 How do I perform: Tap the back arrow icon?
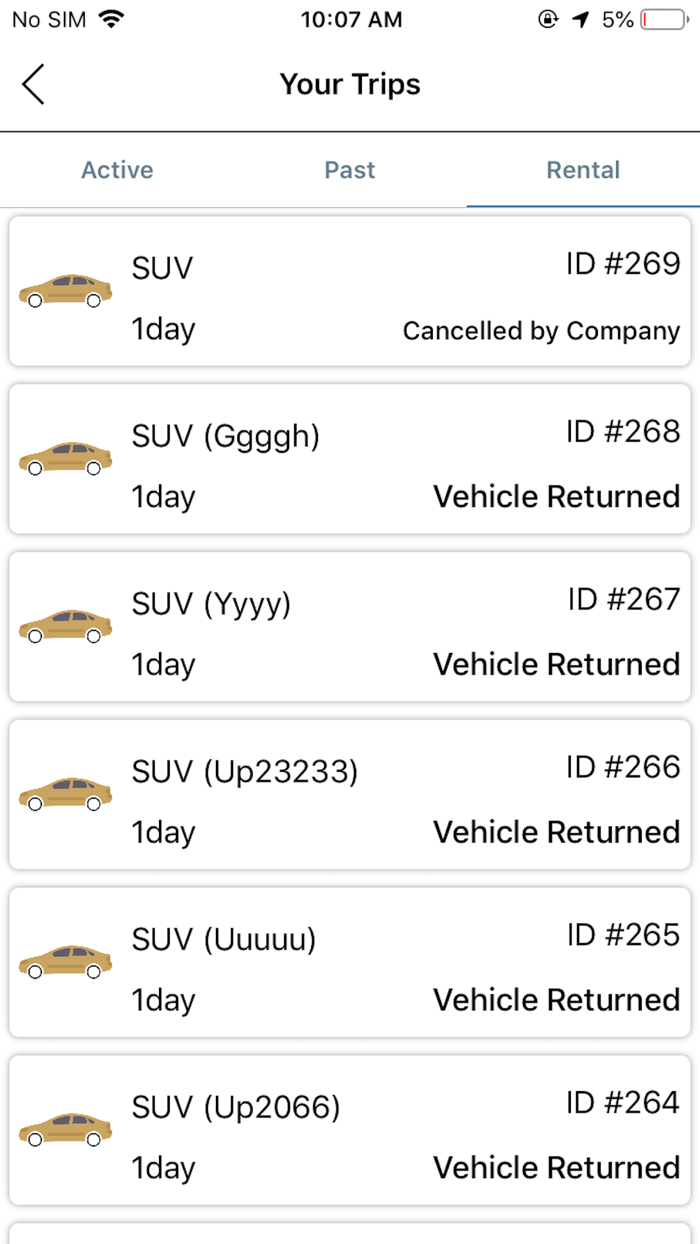pos(33,85)
